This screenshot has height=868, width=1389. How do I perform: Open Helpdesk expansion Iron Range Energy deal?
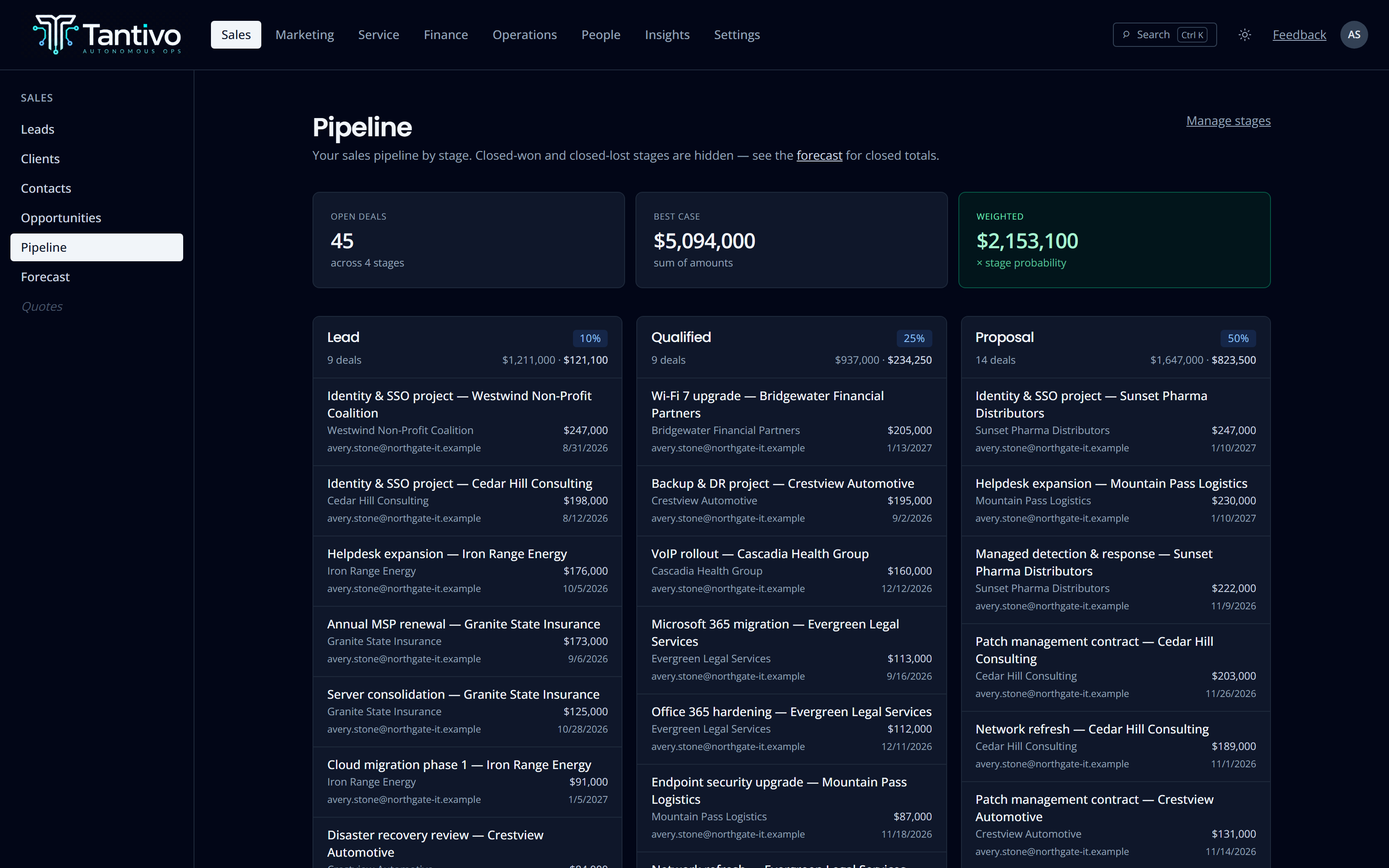coord(467,571)
